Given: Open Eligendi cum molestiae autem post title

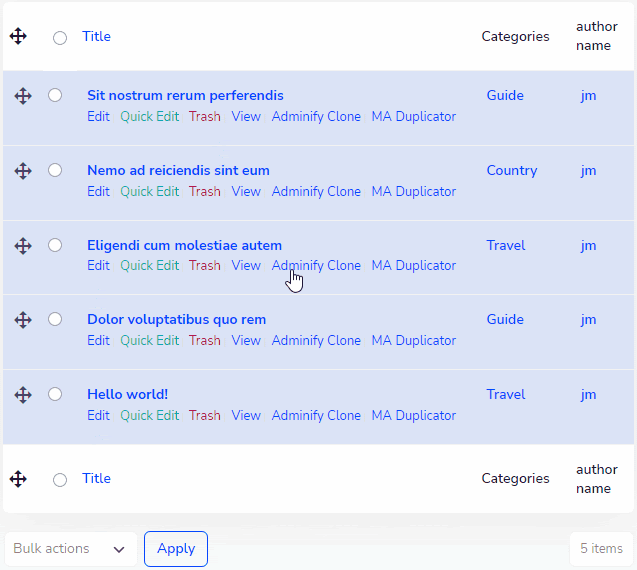Looking at the screenshot, I should tap(184, 246).
